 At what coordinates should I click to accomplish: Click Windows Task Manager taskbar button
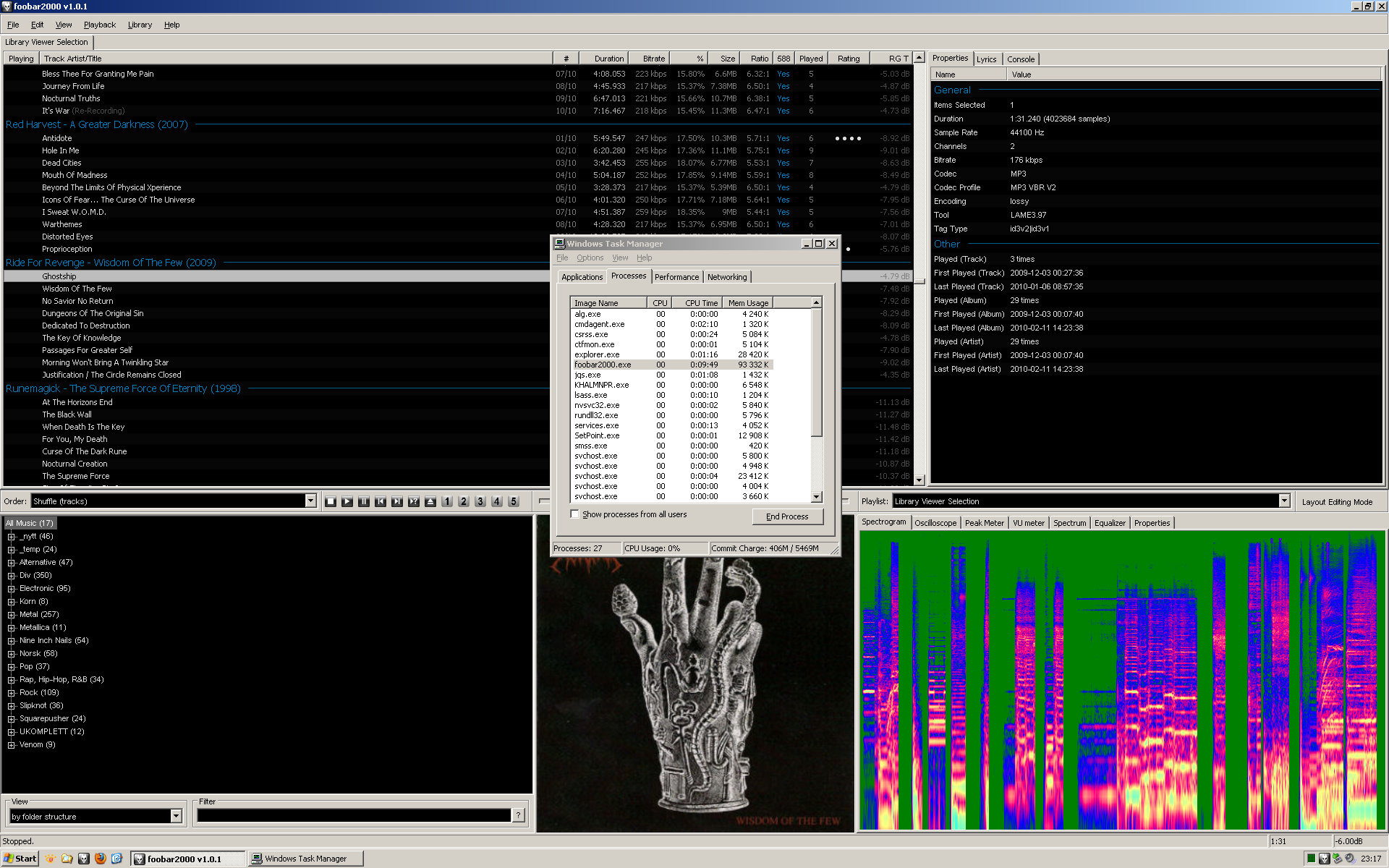305,859
